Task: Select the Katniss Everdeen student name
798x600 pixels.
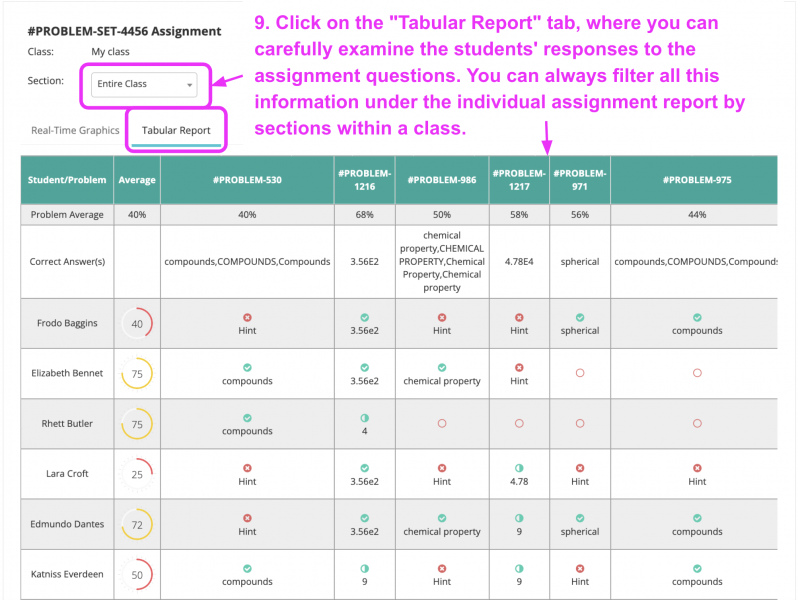Action: pos(67,574)
